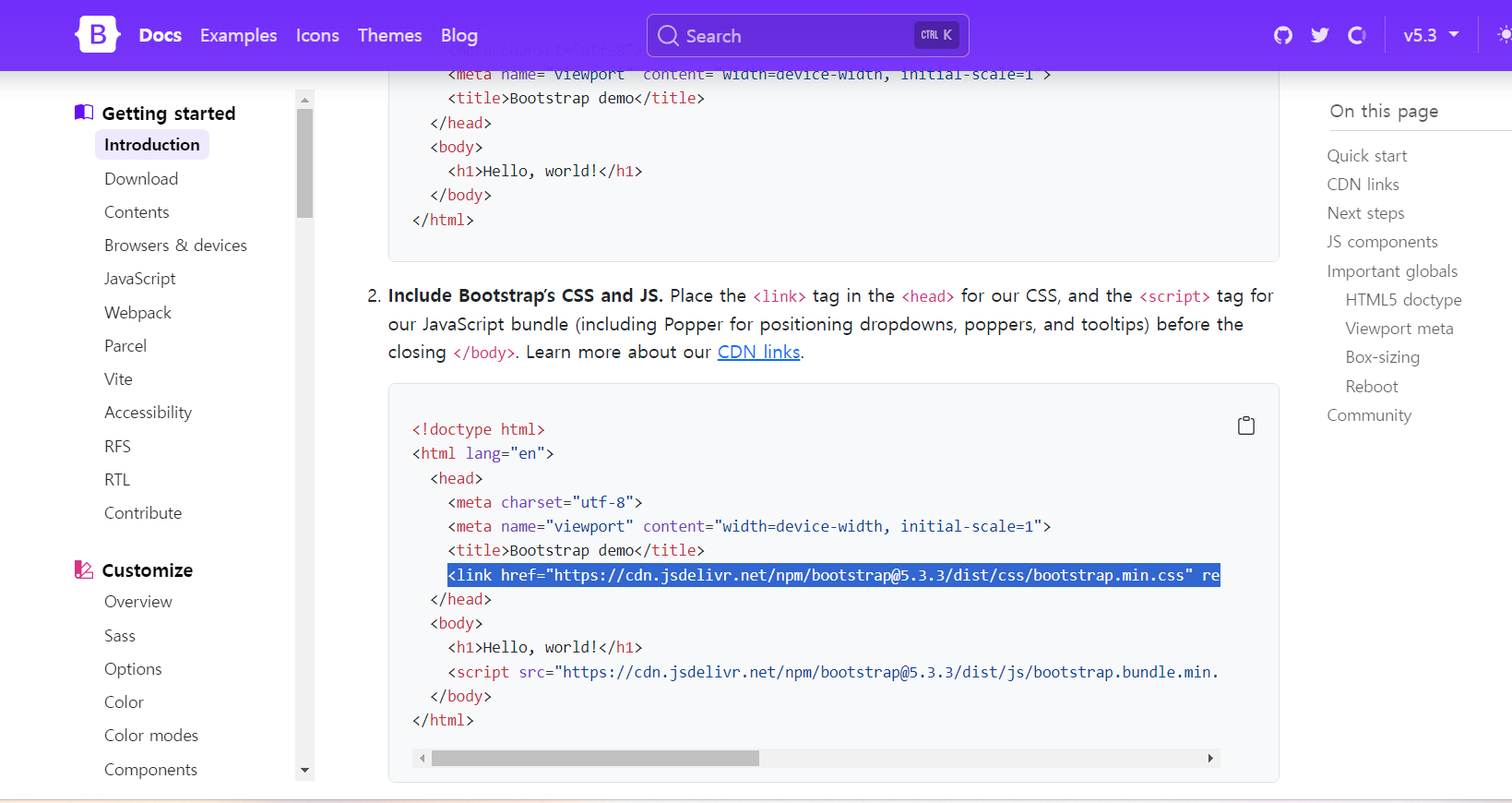This screenshot has height=803, width=1512.
Task: Open Parcel guide link
Action: pyautogui.click(x=125, y=346)
